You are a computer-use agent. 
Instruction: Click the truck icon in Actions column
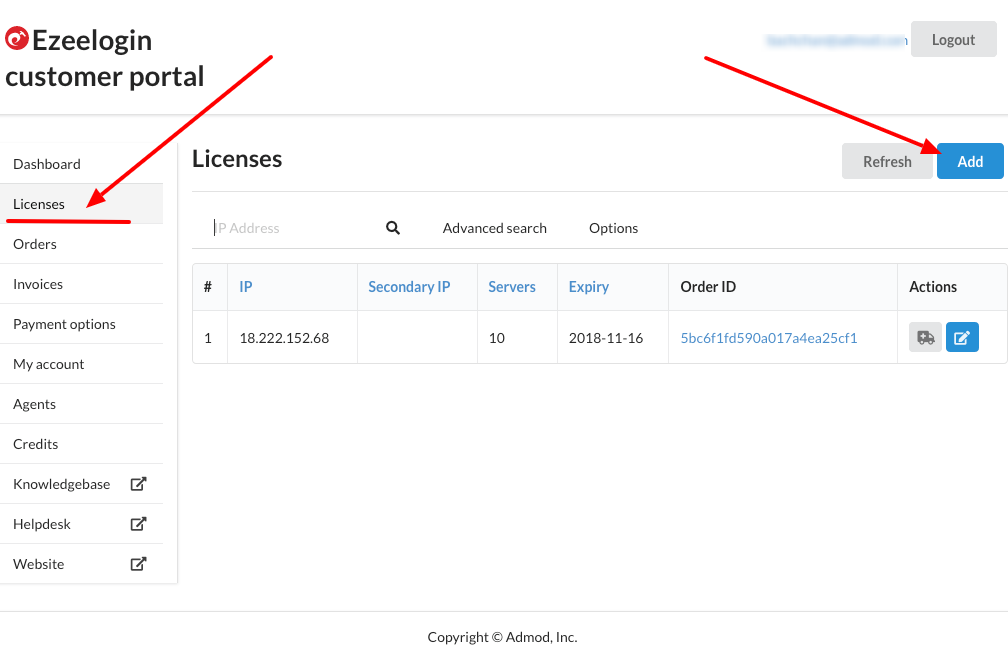click(x=925, y=337)
